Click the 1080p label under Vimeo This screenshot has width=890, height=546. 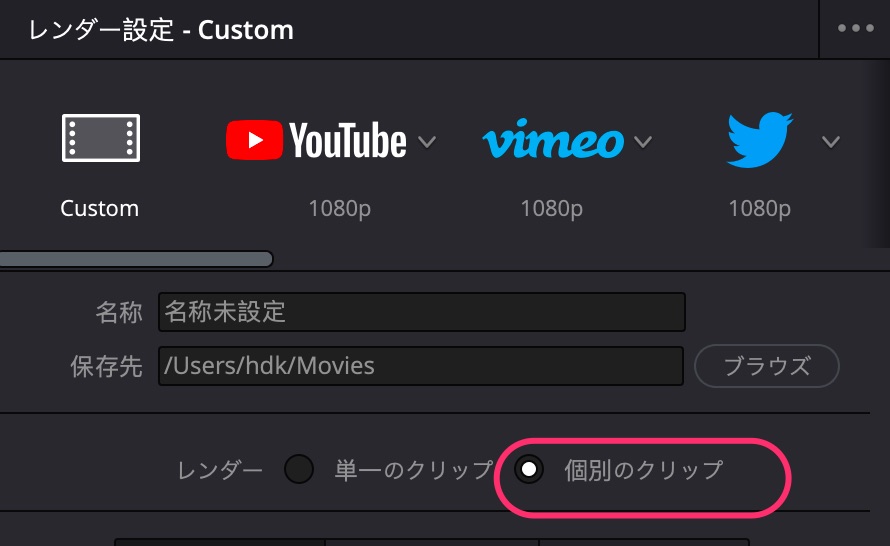[552, 209]
